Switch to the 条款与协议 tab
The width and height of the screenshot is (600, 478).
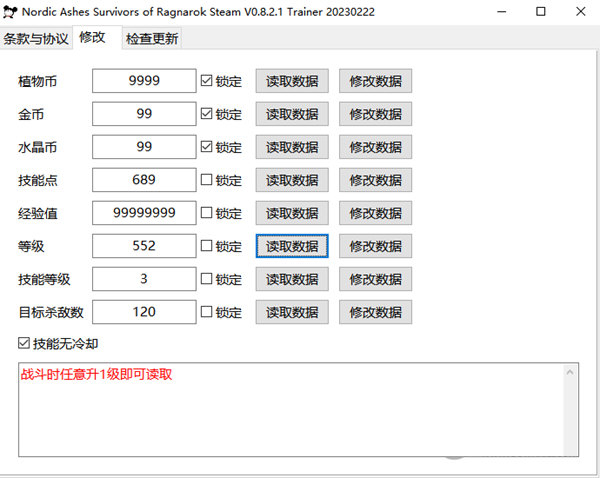[36, 39]
